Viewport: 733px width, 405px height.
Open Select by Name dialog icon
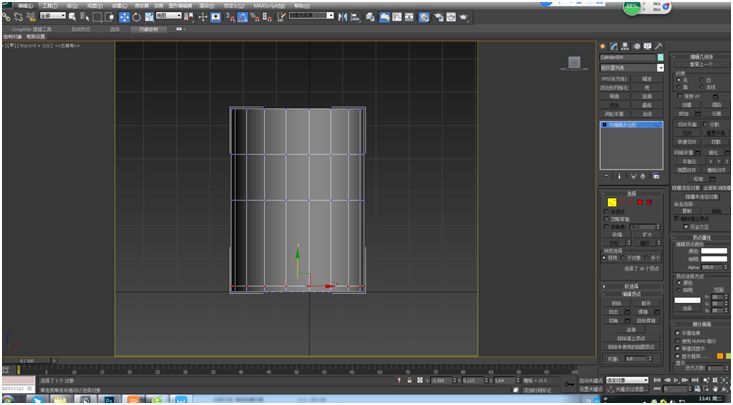click(x=85, y=17)
